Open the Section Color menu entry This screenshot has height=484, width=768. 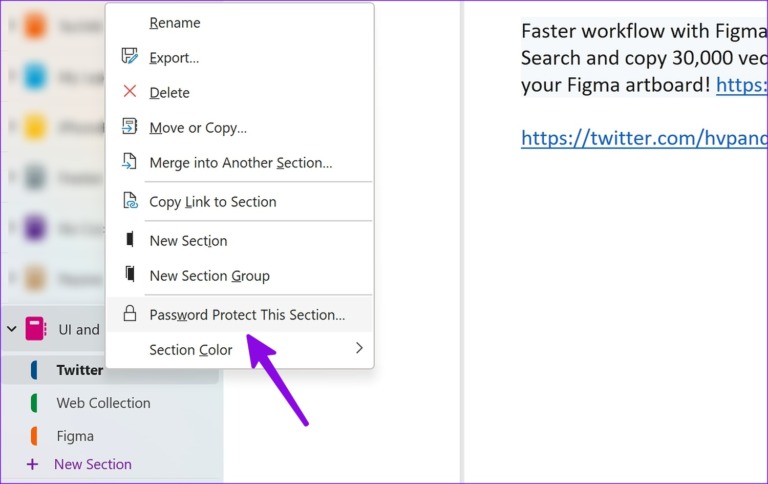click(191, 350)
